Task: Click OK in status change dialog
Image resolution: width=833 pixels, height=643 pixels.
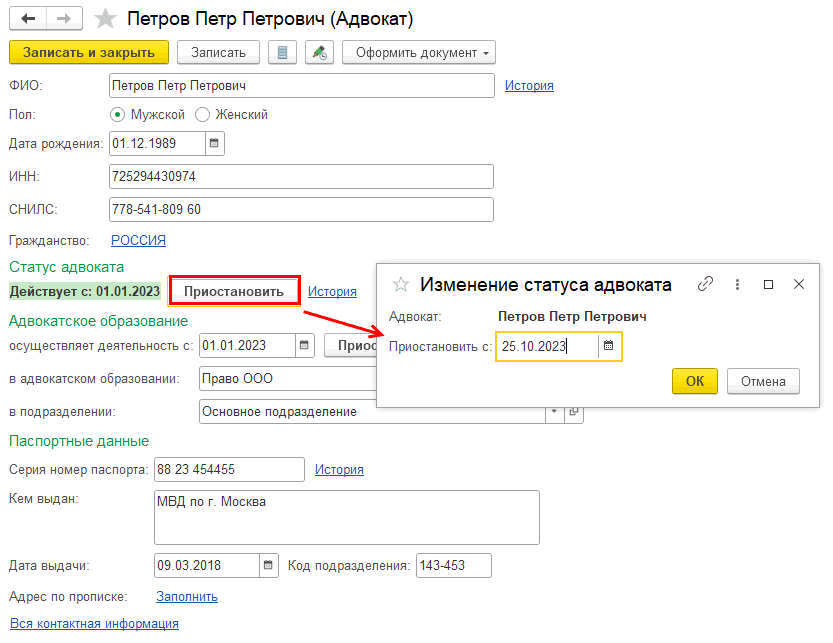Action: coord(694,381)
